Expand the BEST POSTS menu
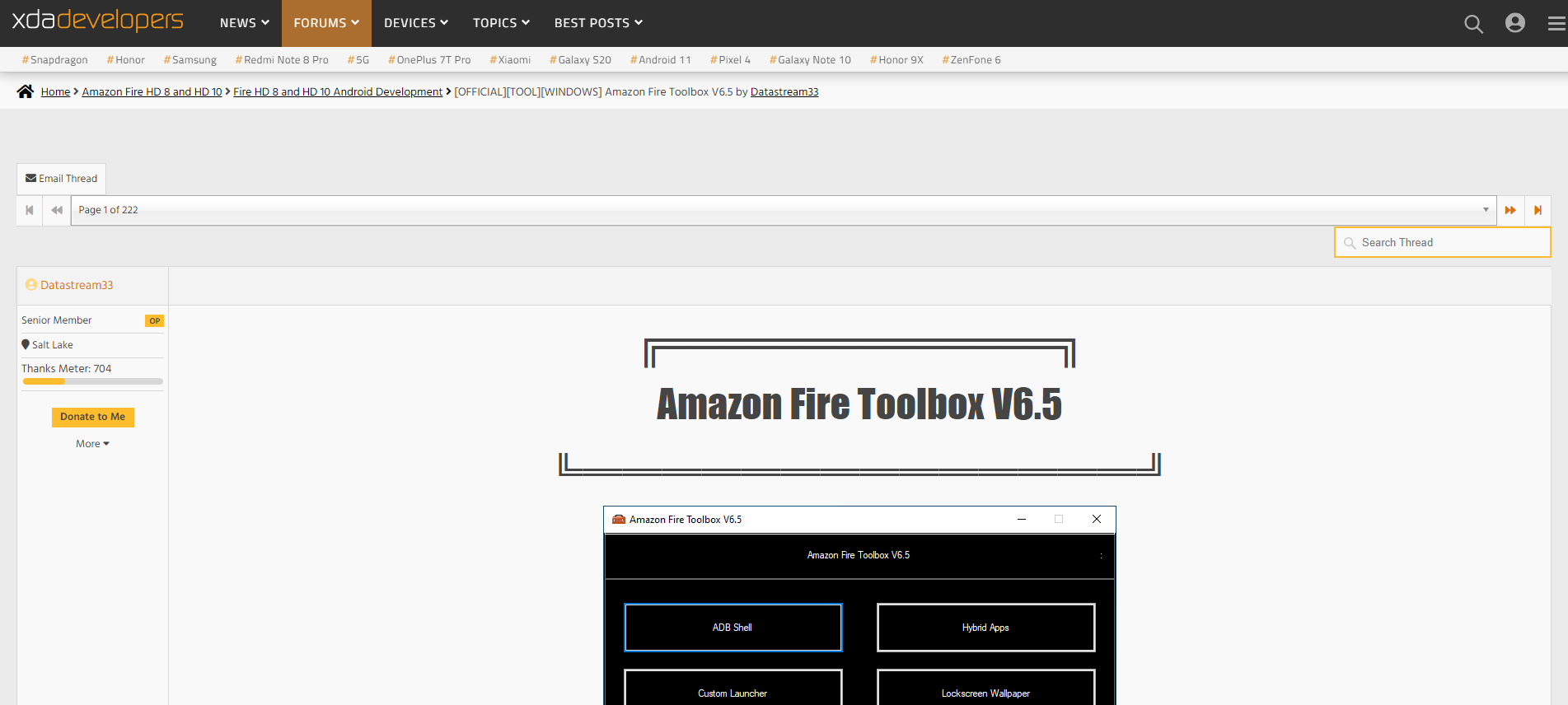Image resolution: width=1568 pixels, height=705 pixels. point(598,23)
